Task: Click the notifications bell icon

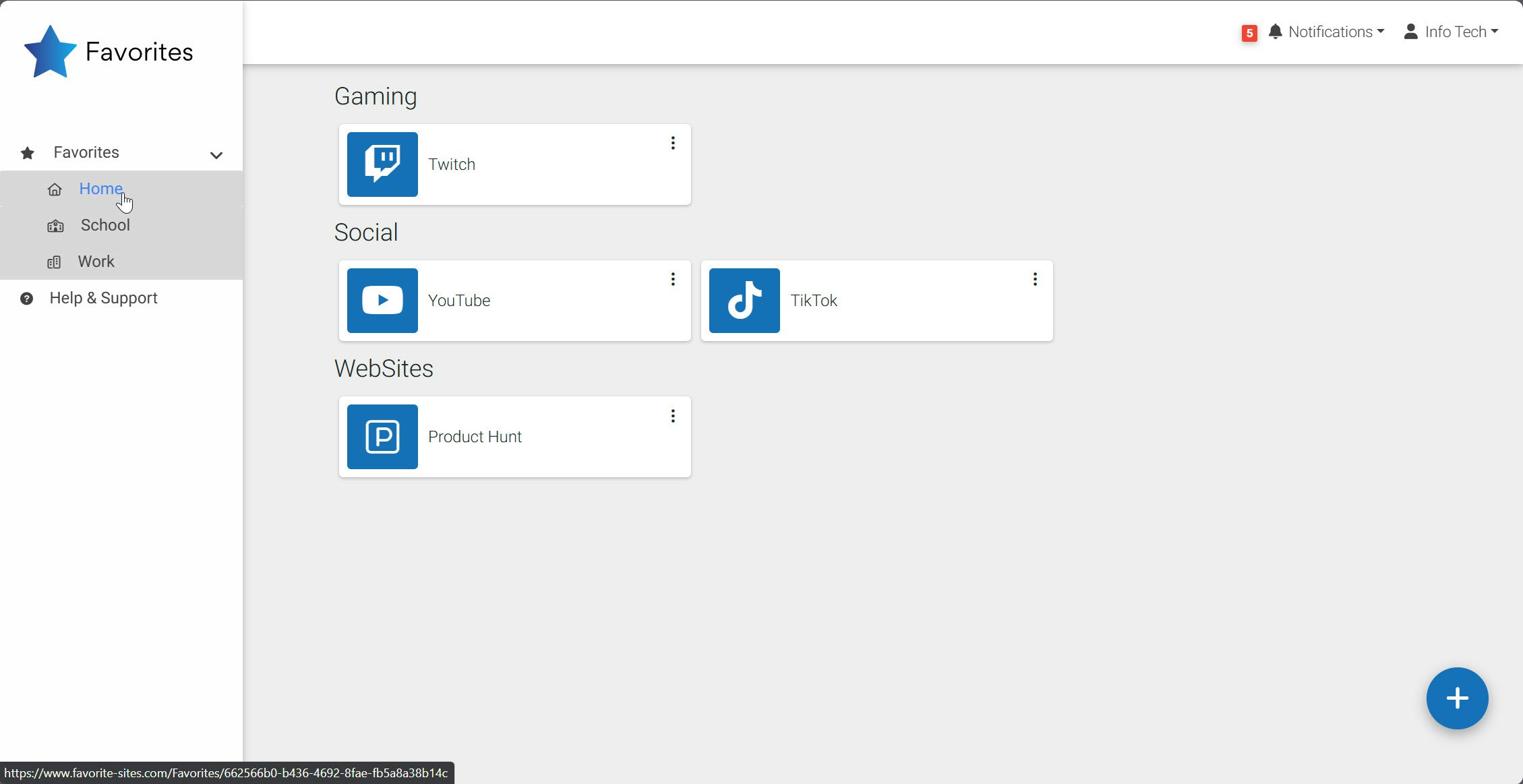Action: pos(1275,32)
